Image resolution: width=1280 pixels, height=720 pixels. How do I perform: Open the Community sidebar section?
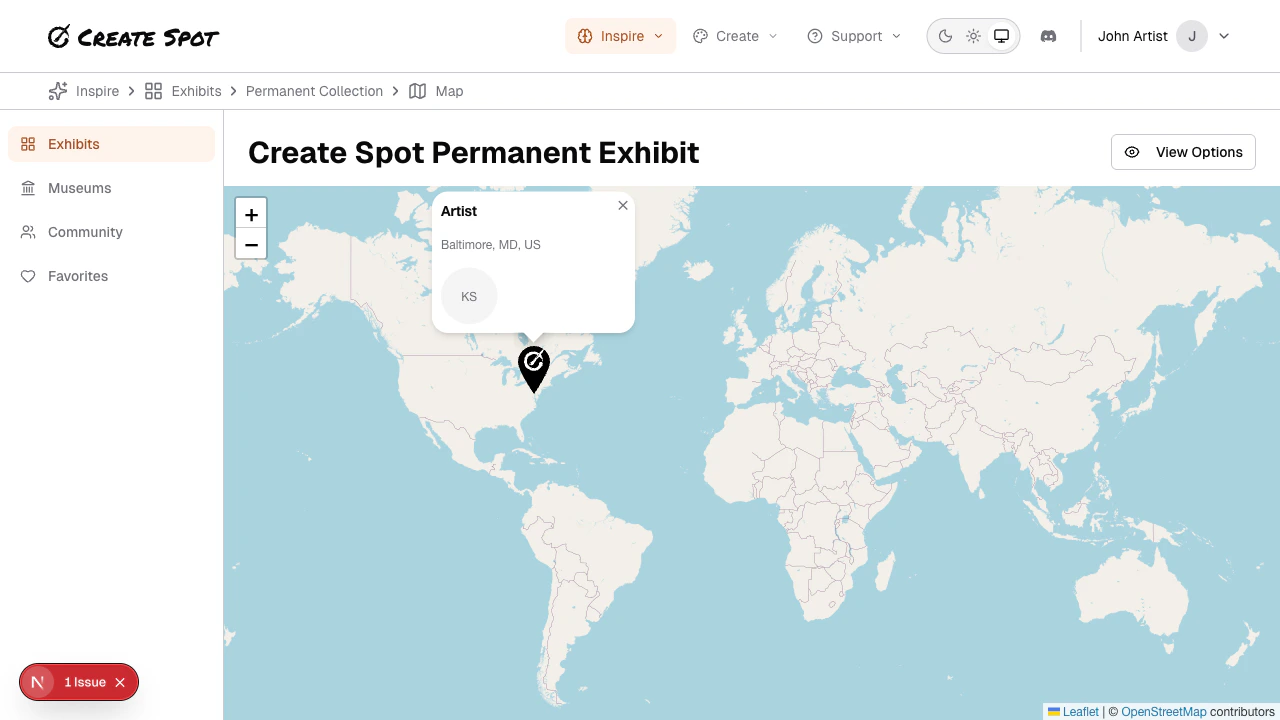click(85, 232)
